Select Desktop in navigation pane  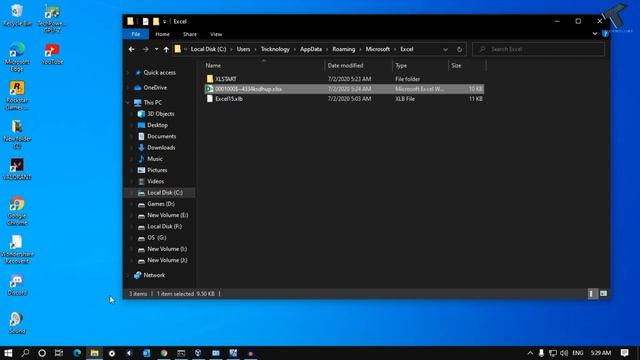coord(157,125)
